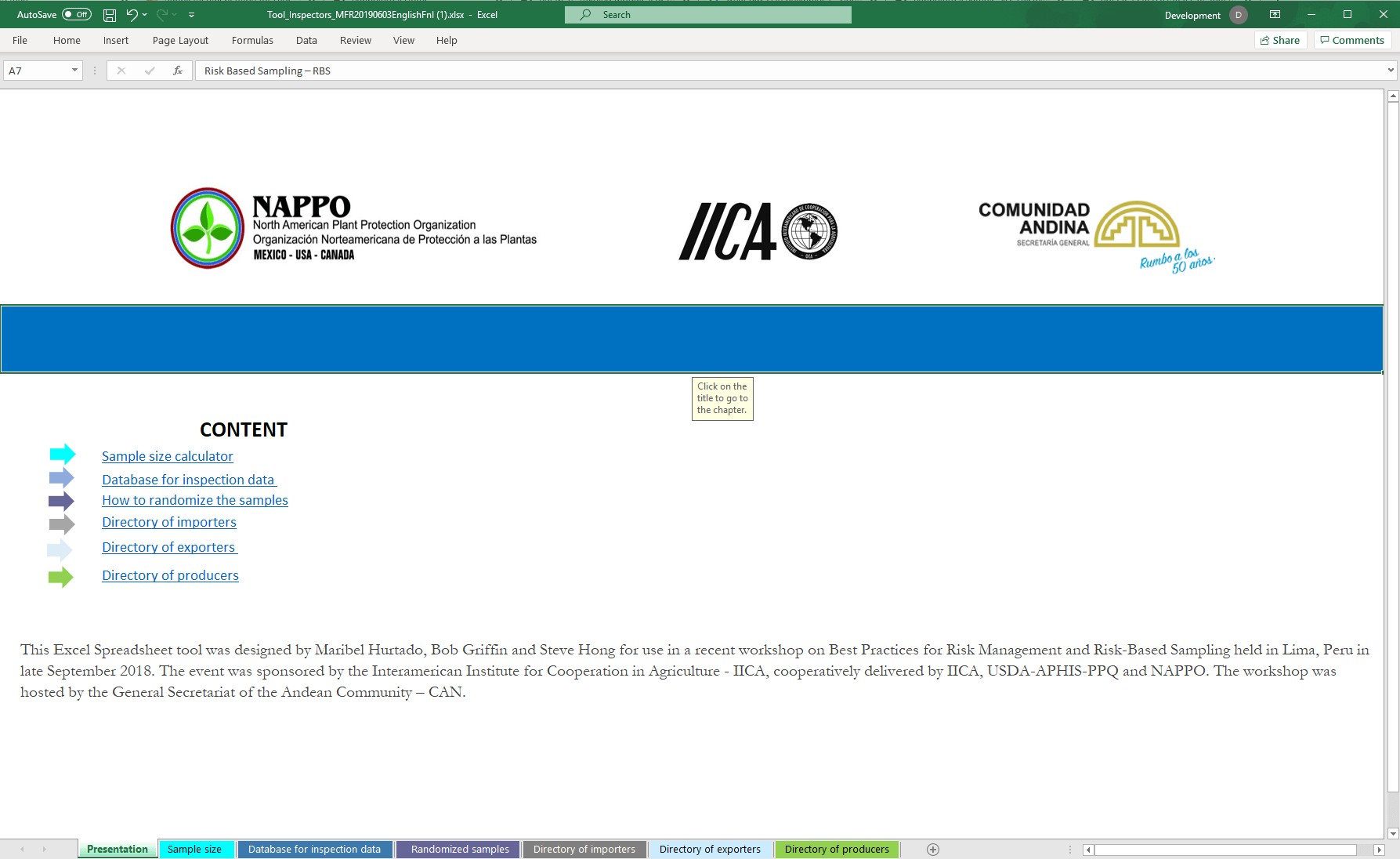
Task: Click in the Search box
Action: click(707, 15)
